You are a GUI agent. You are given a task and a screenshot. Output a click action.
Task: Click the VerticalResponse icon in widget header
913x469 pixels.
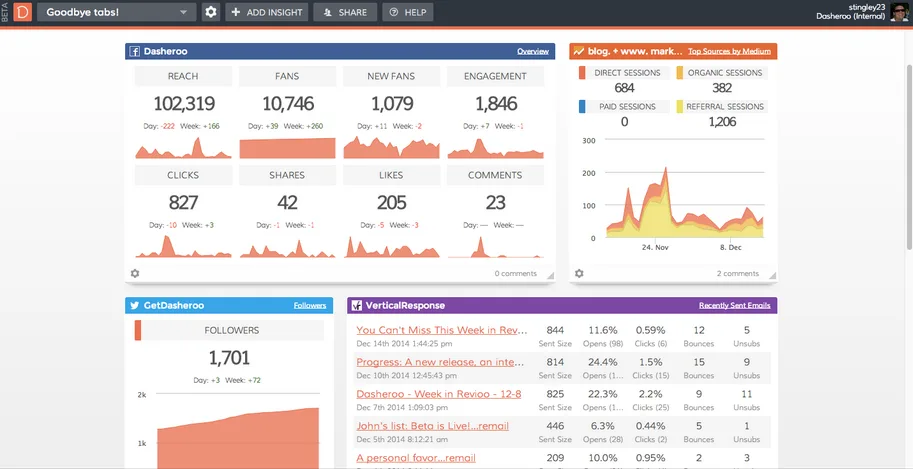point(357,305)
